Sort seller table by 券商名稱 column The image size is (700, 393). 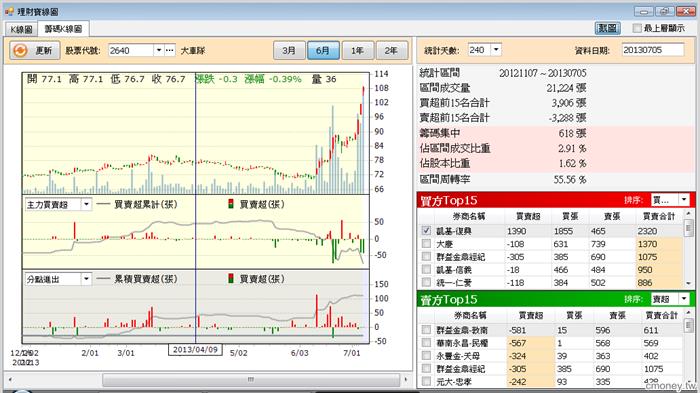(x=470, y=315)
